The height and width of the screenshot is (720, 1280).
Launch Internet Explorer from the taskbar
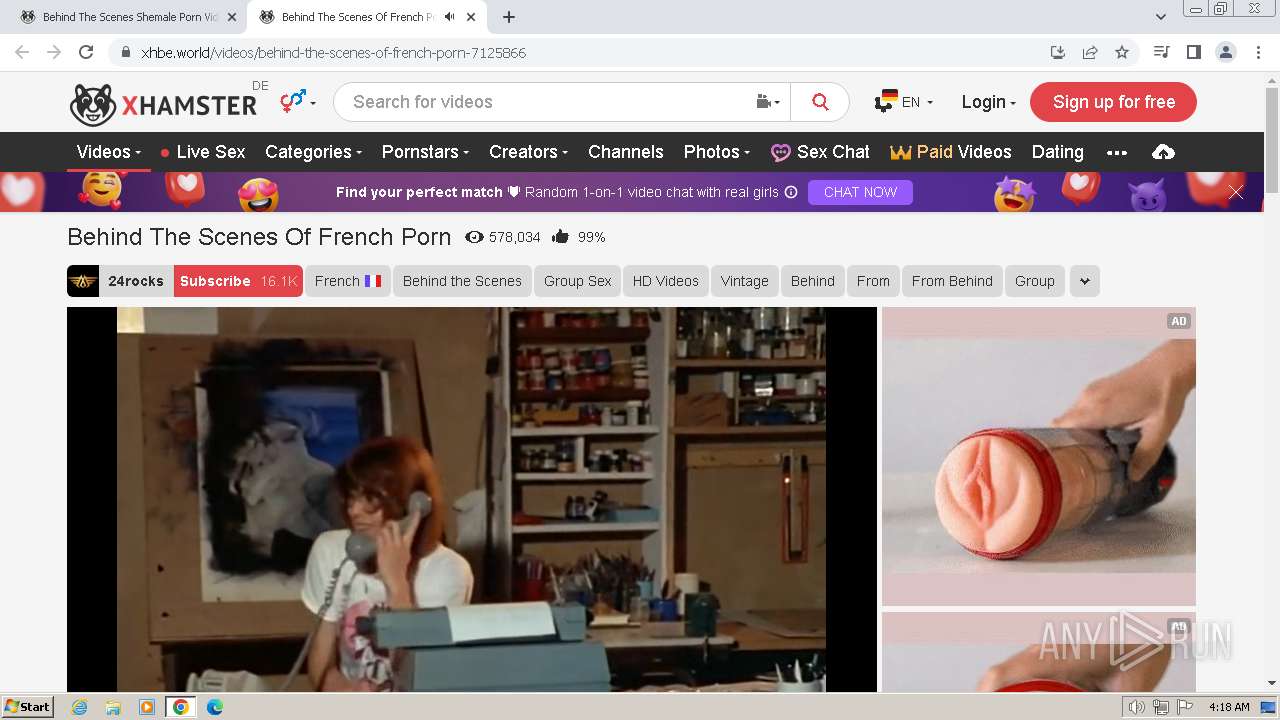79,707
